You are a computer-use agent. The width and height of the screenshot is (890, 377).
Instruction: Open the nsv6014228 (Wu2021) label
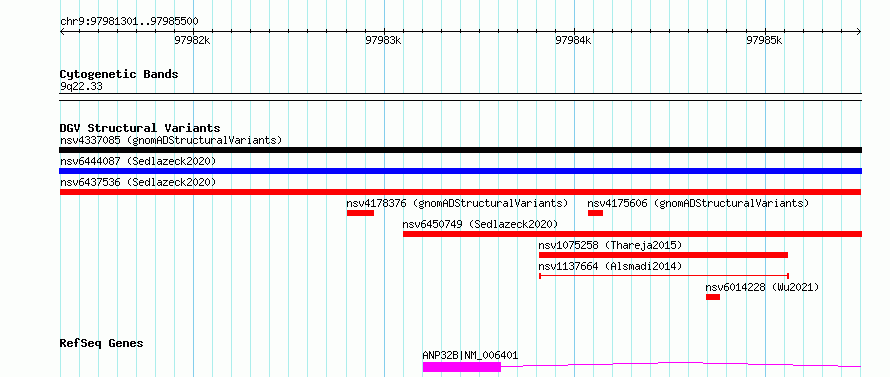[762, 287]
